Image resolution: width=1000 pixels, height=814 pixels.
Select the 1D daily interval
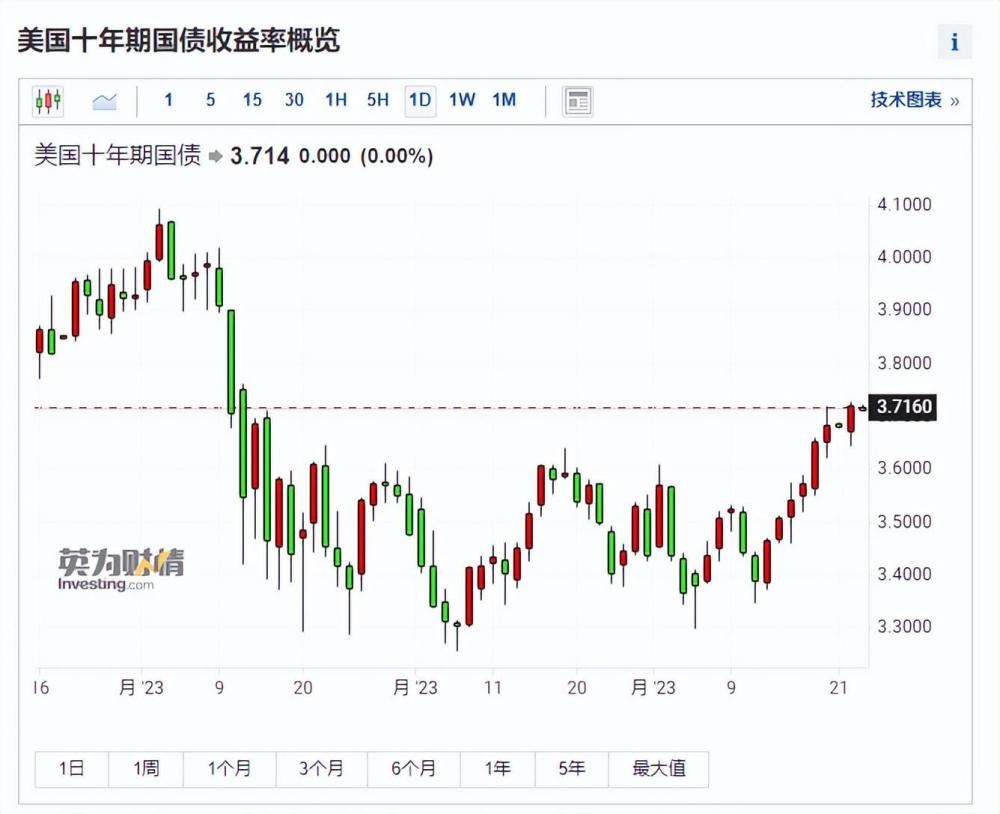click(420, 101)
